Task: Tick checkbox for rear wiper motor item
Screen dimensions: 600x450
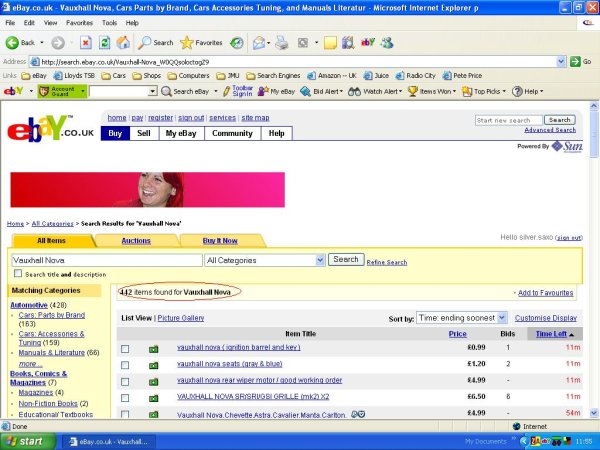Action: pyautogui.click(x=125, y=382)
